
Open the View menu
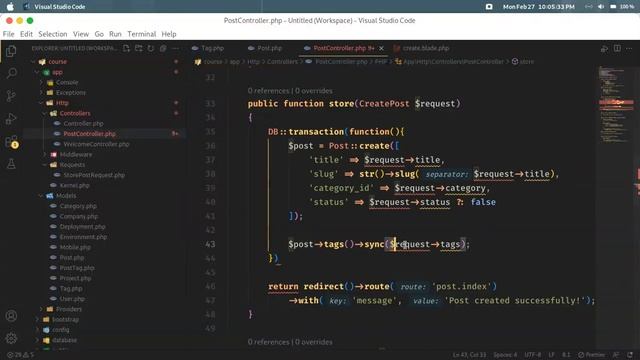81,34
